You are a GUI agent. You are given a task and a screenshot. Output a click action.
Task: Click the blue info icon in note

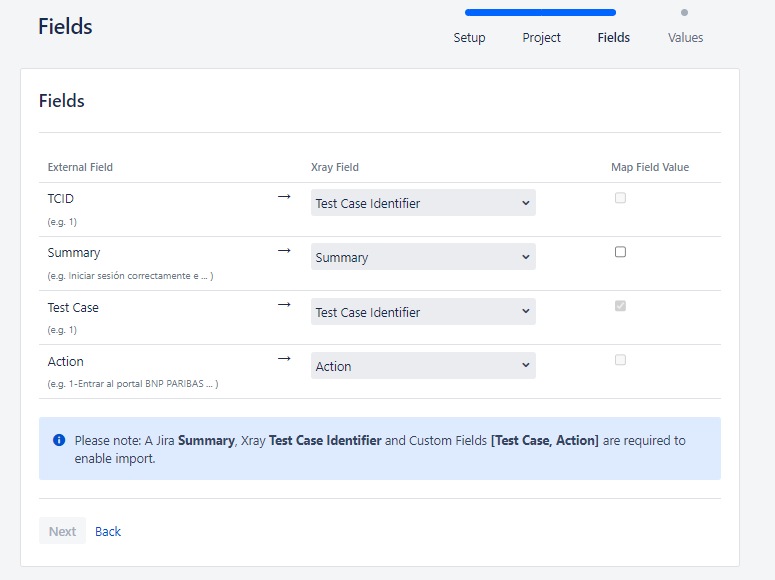tap(59, 440)
